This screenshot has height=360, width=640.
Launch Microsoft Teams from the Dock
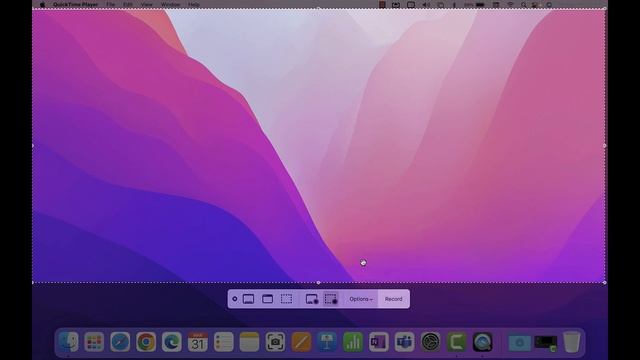coord(404,342)
